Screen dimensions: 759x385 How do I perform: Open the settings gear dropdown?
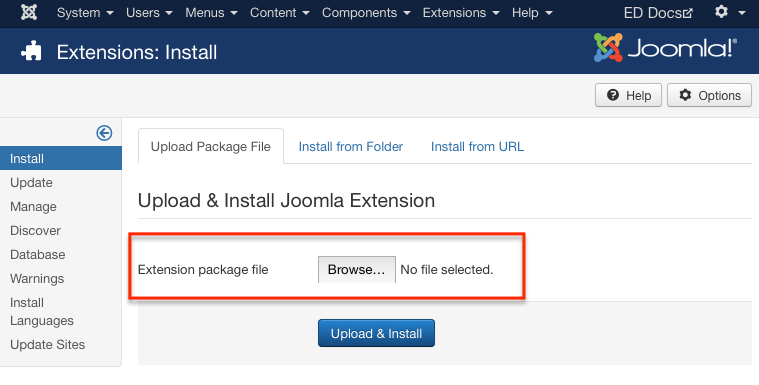tap(730, 12)
